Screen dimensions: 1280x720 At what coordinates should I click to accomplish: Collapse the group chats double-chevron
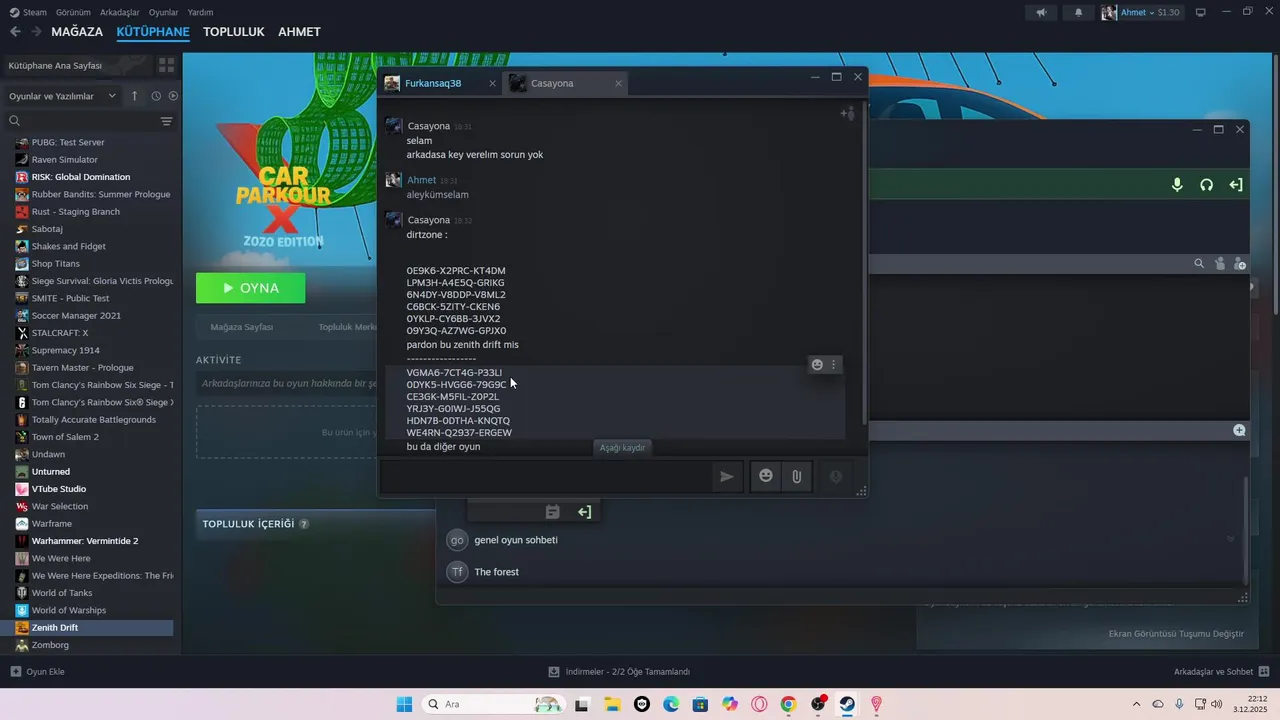1230,539
